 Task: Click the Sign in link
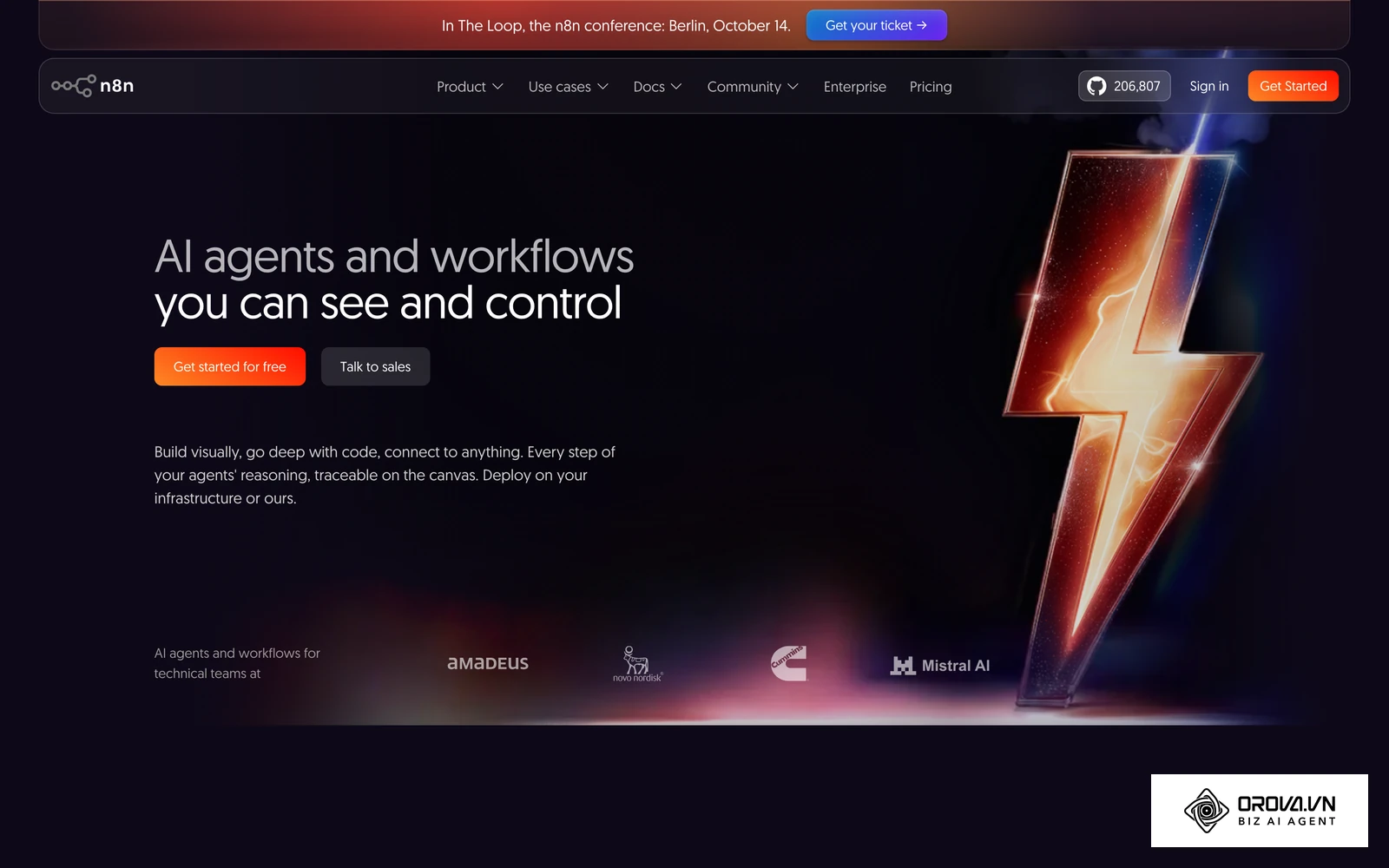pyautogui.click(x=1209, y=86)
